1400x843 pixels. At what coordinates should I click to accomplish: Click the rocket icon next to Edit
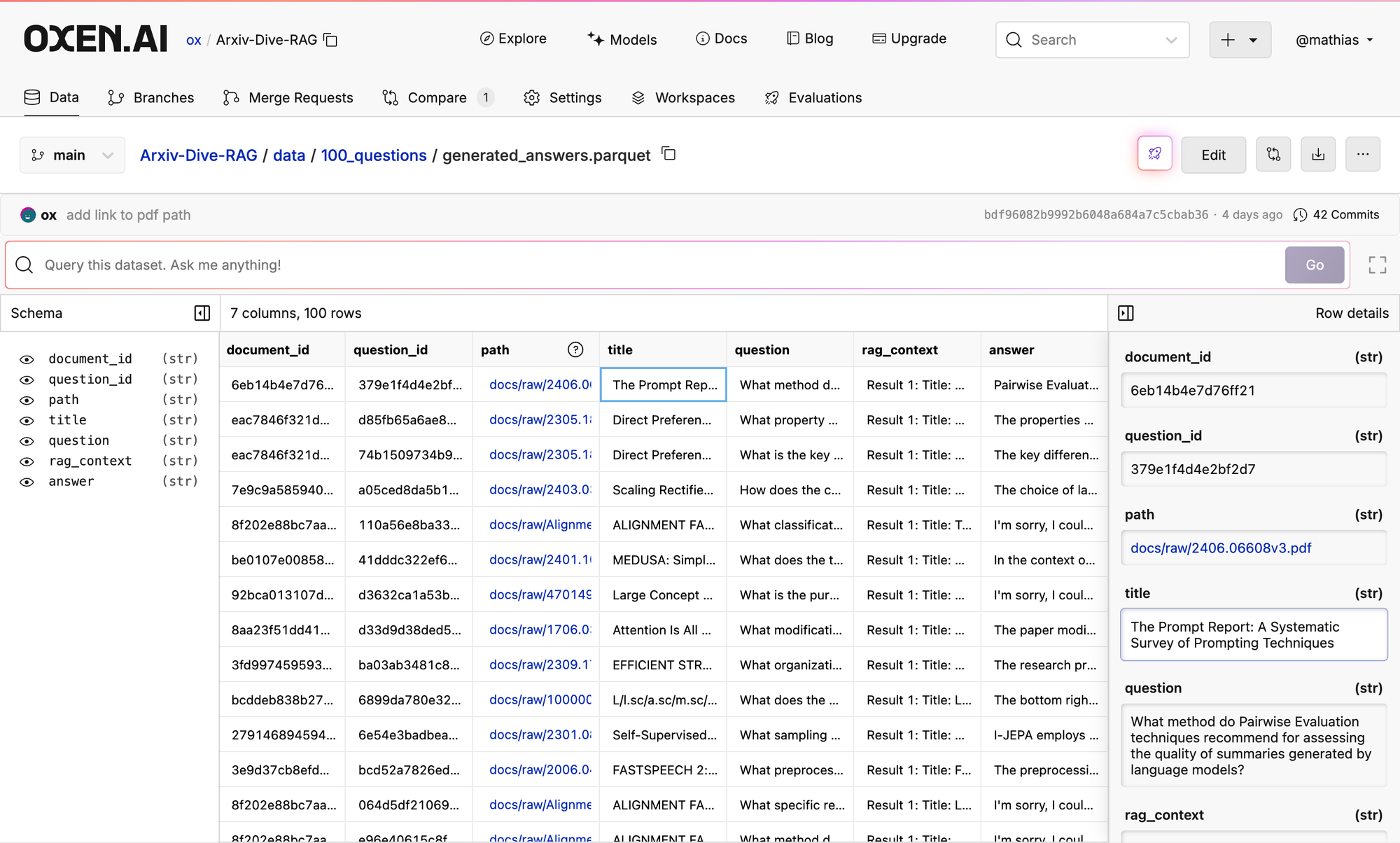pyautogui.click(x=1154, y=154)
